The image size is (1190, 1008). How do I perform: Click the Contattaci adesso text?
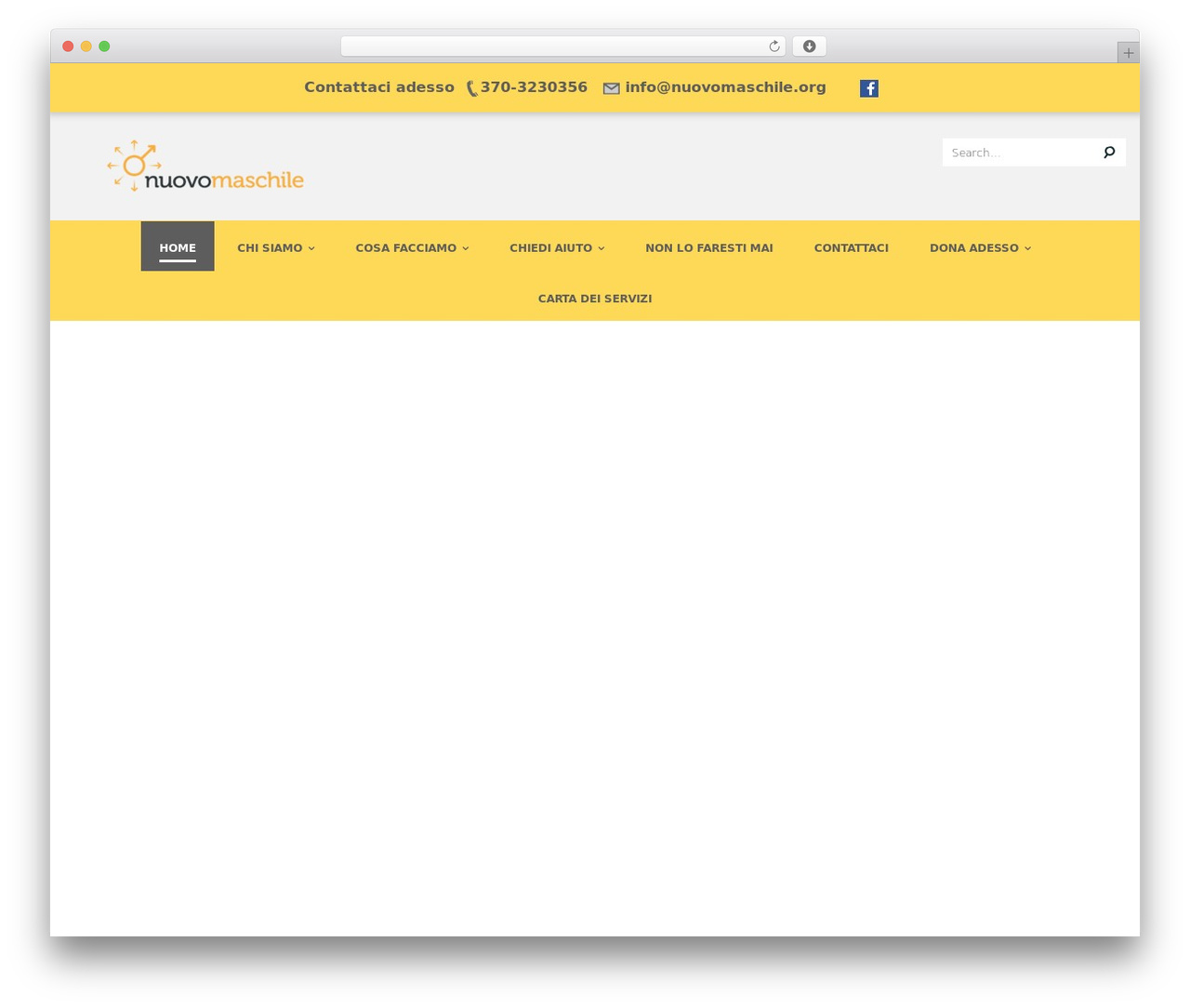pyautogui.click(x=379, y=87)
